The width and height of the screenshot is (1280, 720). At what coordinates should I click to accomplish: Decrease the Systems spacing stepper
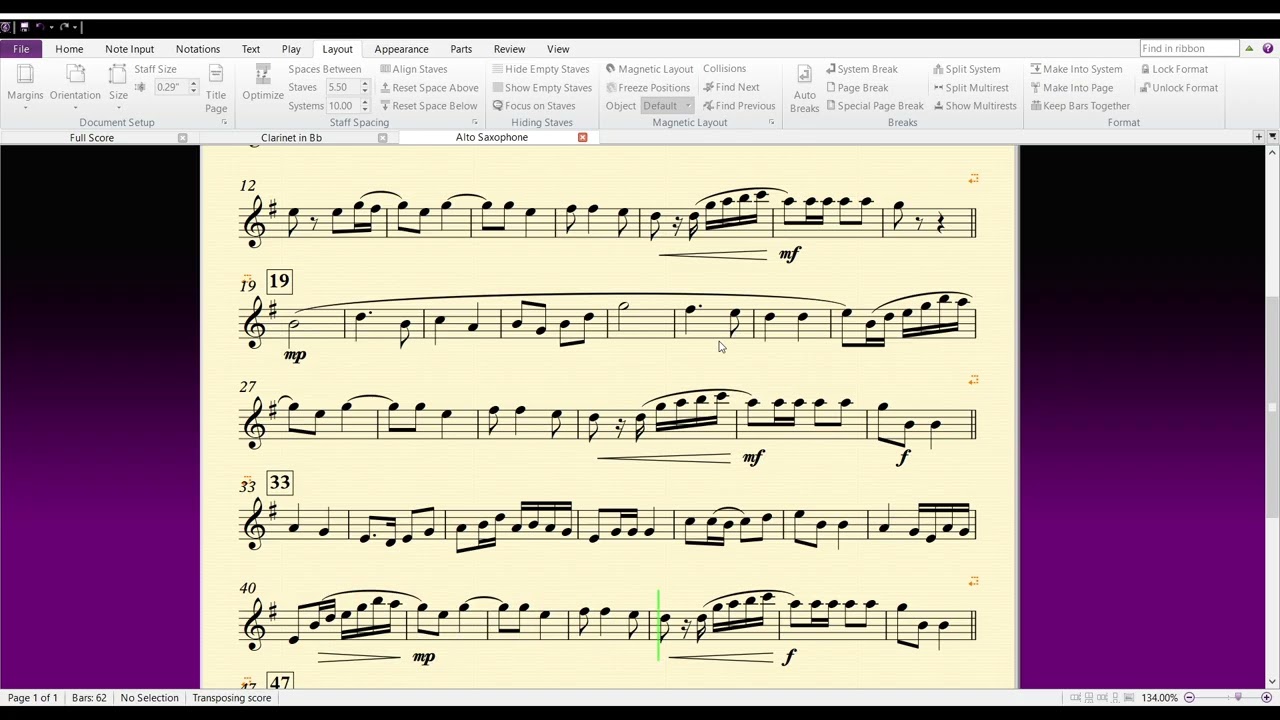click(364, 109)
